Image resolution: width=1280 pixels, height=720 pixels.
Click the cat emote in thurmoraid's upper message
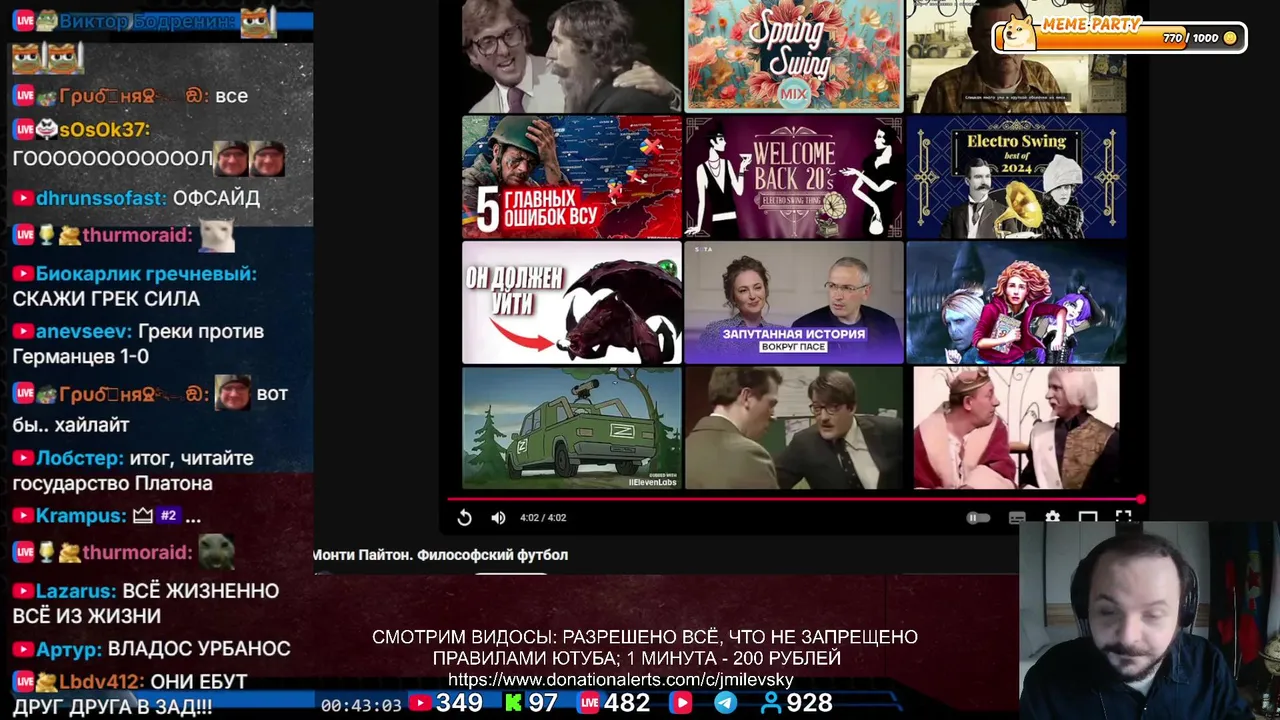[x=217, y=236]
